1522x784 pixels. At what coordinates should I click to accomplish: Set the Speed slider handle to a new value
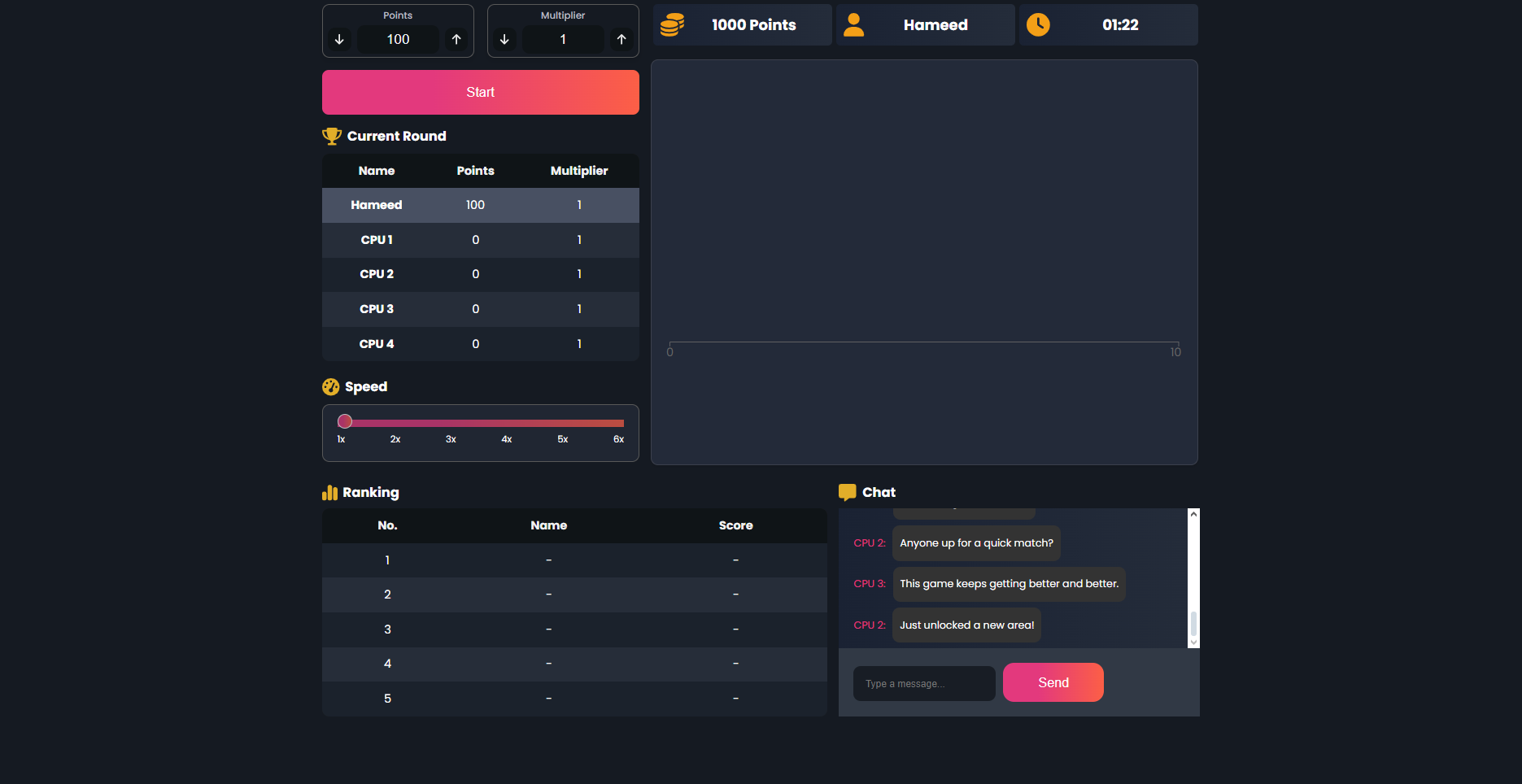click(x=345, y=420)
